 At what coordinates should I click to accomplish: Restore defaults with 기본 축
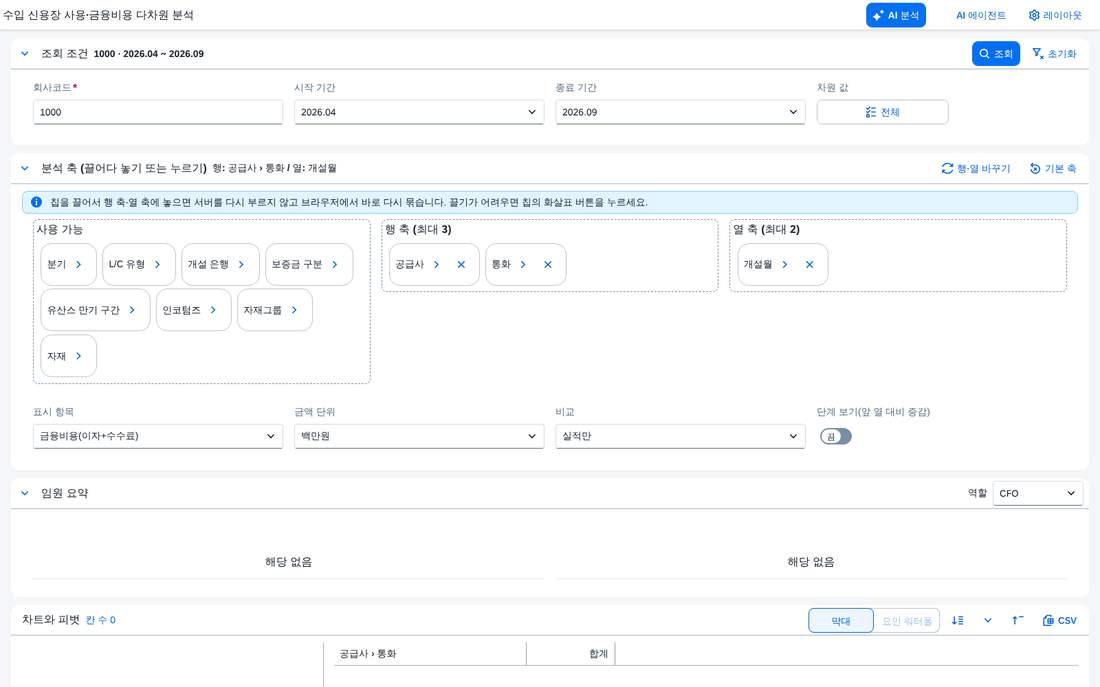pos(1053,168)
